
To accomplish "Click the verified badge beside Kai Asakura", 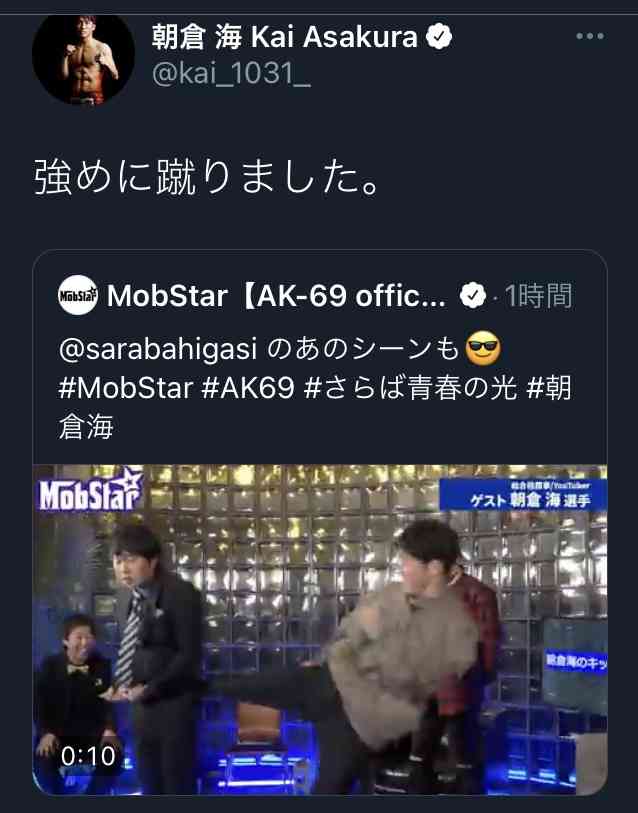I will [x=439, y=37].
